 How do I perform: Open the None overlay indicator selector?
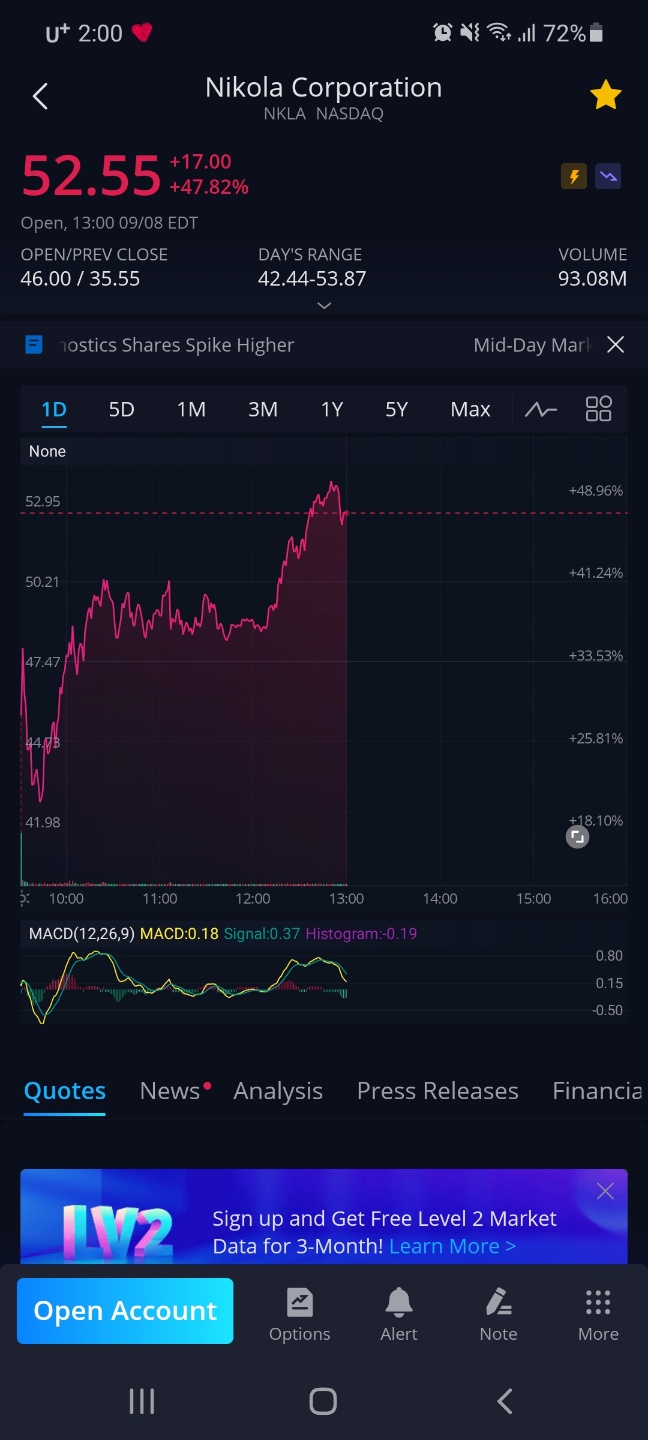tap(47, 451)
